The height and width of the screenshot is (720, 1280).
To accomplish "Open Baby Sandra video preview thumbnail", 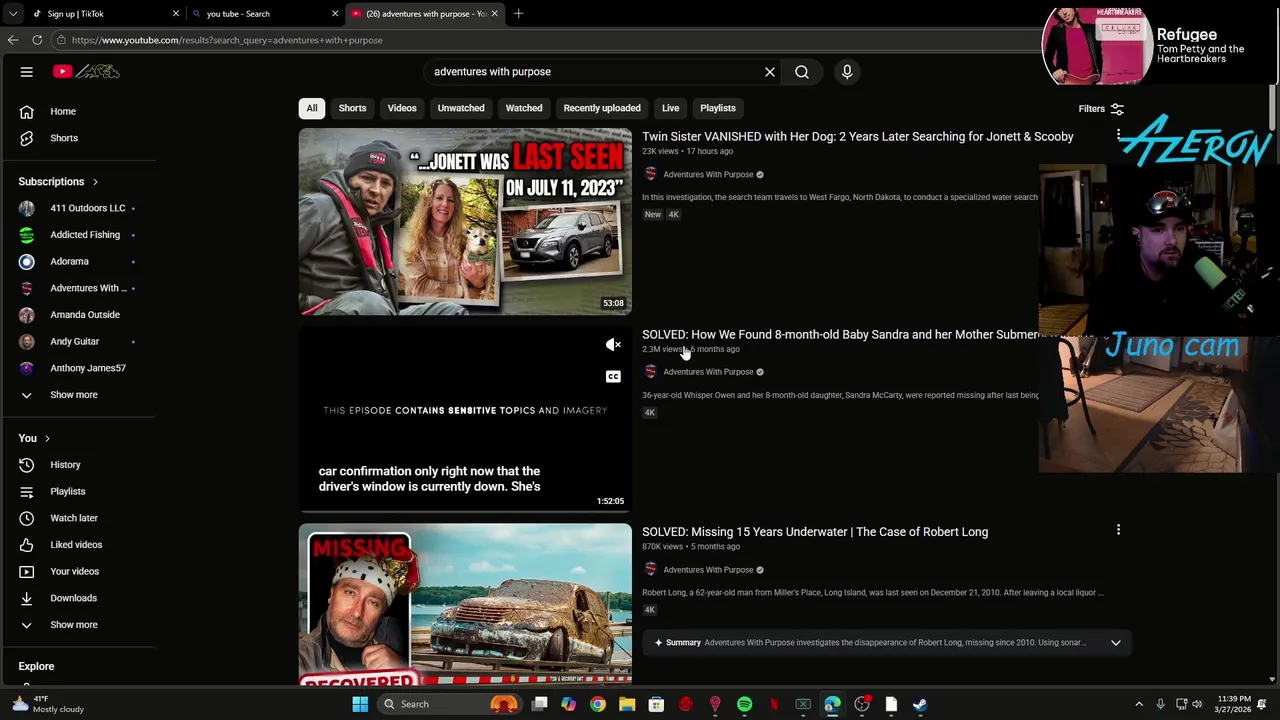I will pos(465,420).
